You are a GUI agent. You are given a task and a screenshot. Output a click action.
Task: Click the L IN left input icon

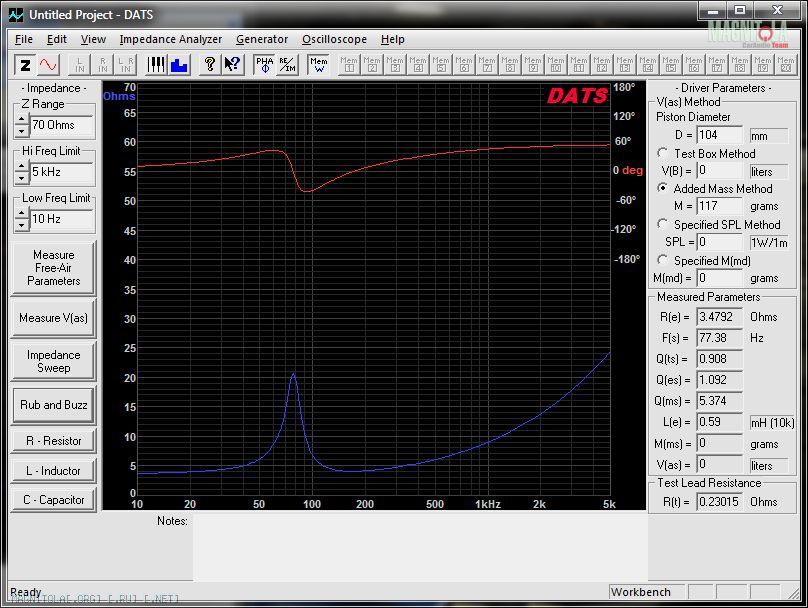coord(80,65)
